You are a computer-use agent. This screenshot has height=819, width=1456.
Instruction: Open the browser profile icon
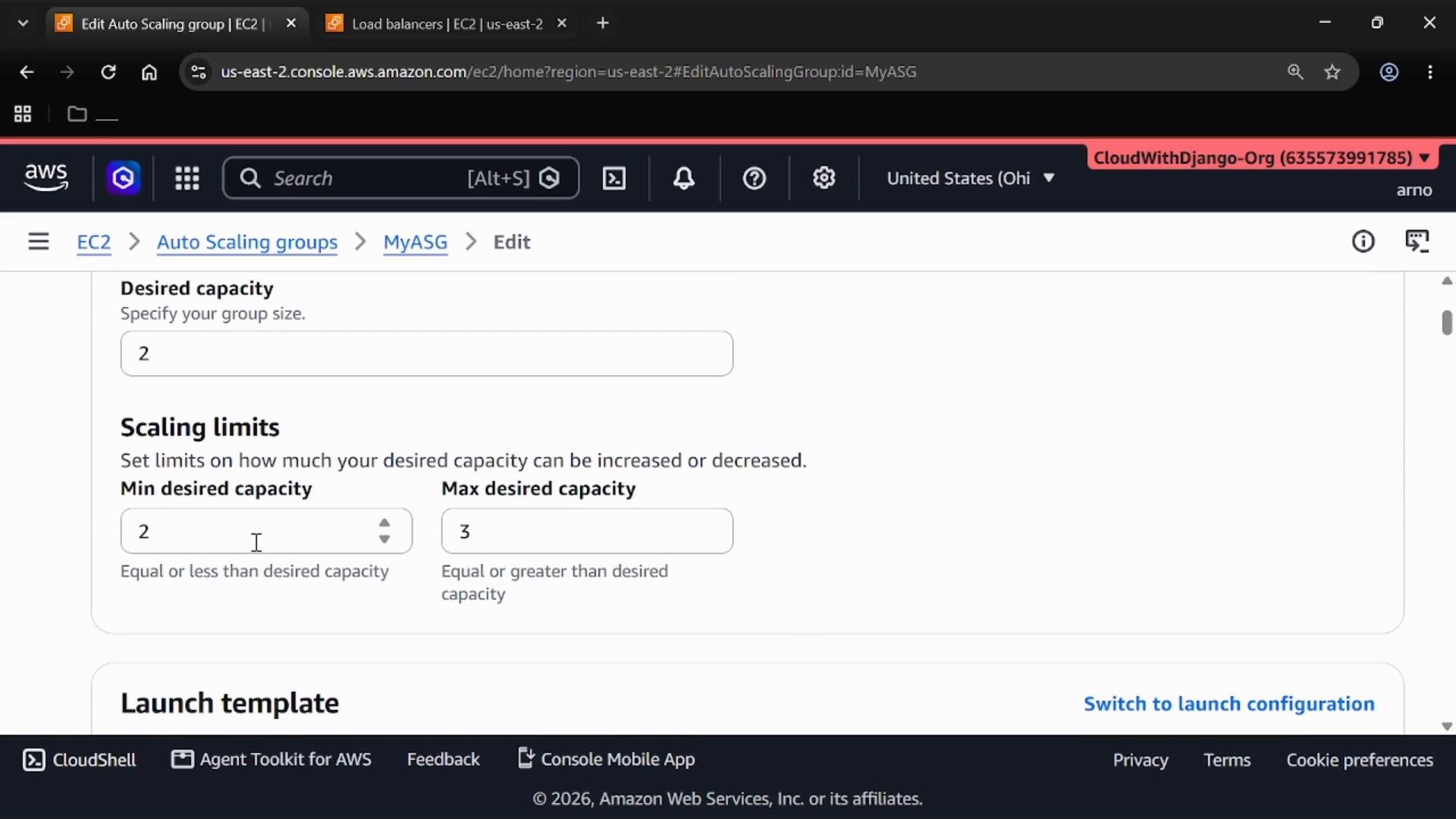tap(1389, 72)
